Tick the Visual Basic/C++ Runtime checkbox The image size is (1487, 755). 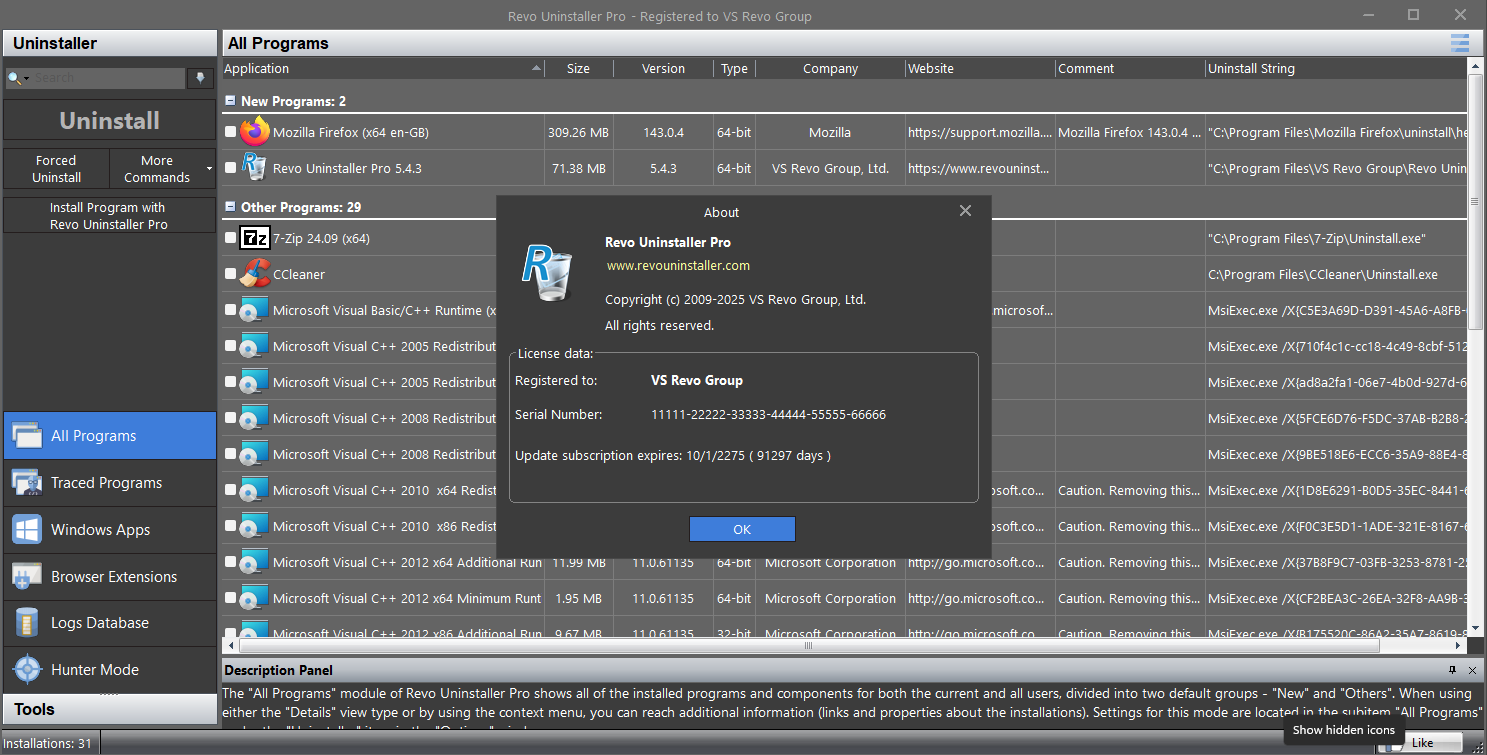[231, 310]
